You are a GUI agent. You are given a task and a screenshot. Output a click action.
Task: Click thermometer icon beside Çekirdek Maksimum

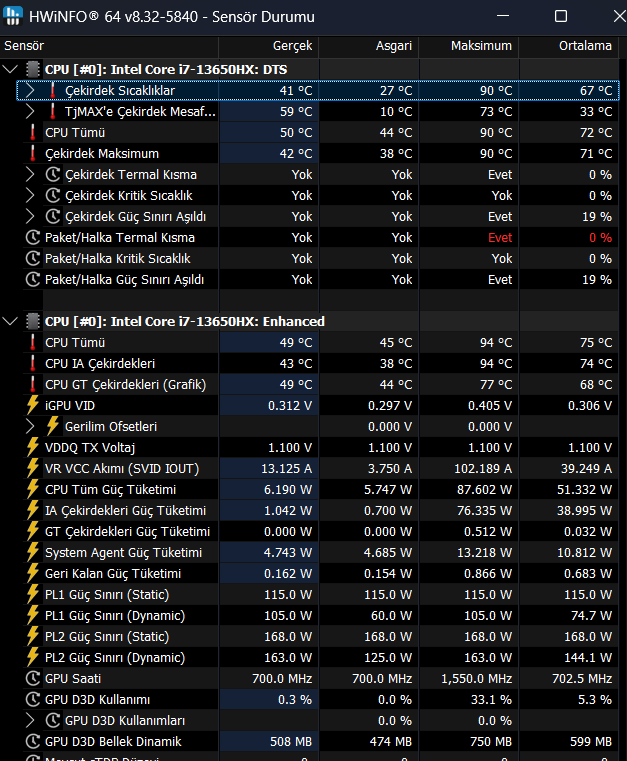[33, 153]
